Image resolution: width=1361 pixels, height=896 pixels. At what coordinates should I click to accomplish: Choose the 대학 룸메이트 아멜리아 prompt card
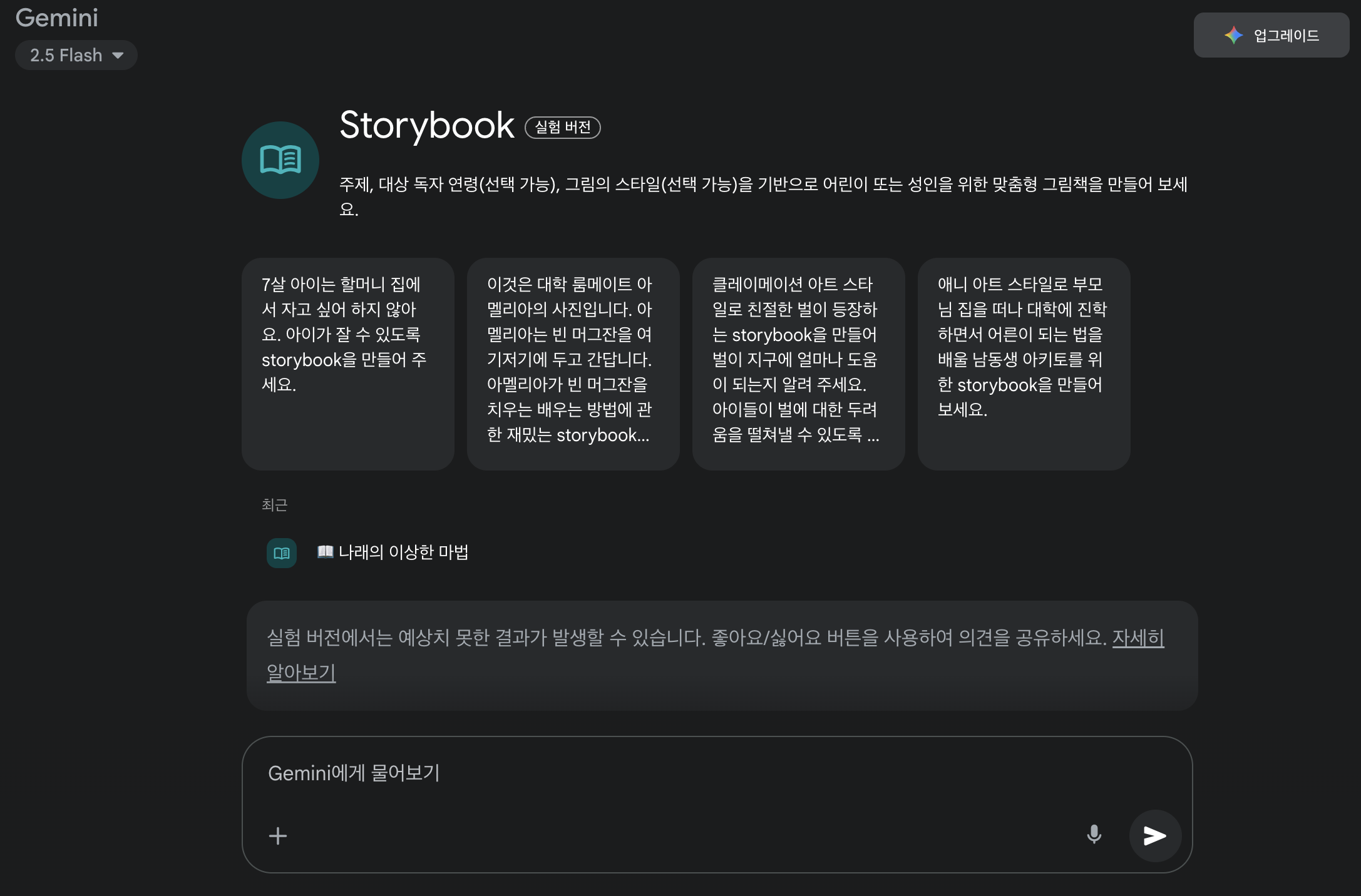point(573,364)
